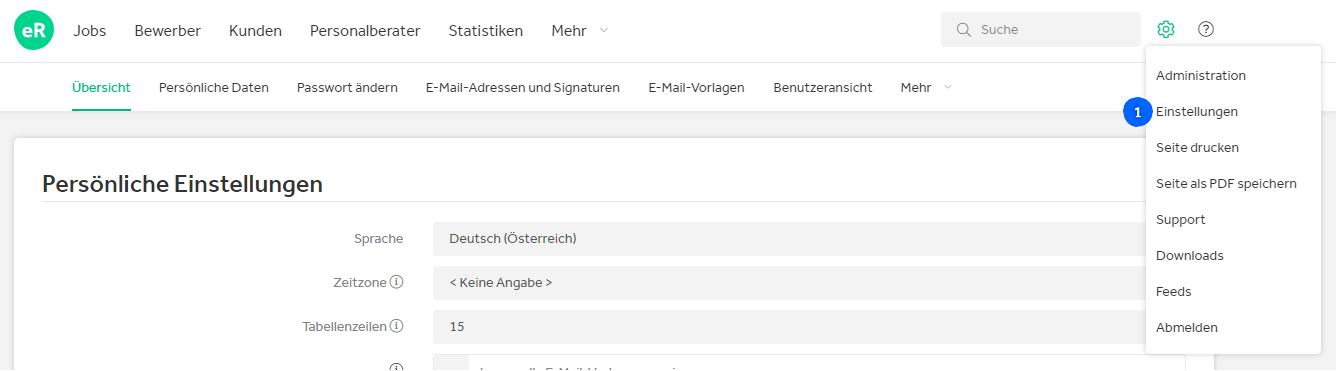Go to Bewerber in main navigation
The height and width of the screenshot is (371, 1336).
pyautogui.click(x=168, y=31)
